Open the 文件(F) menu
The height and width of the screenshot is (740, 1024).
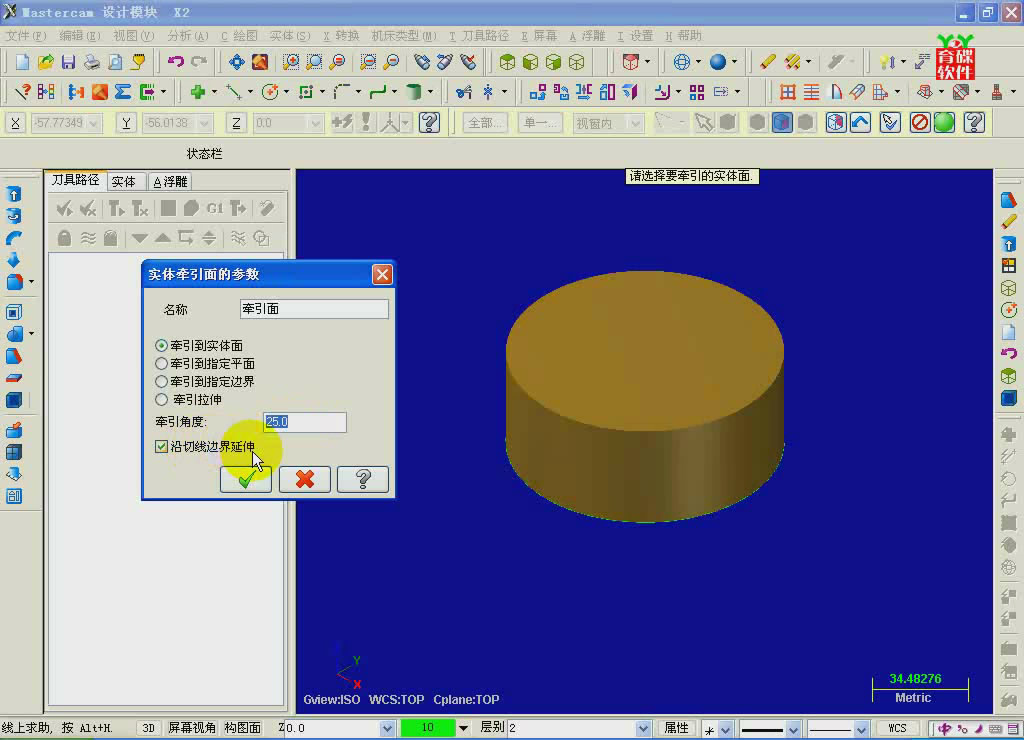(26, 36)
